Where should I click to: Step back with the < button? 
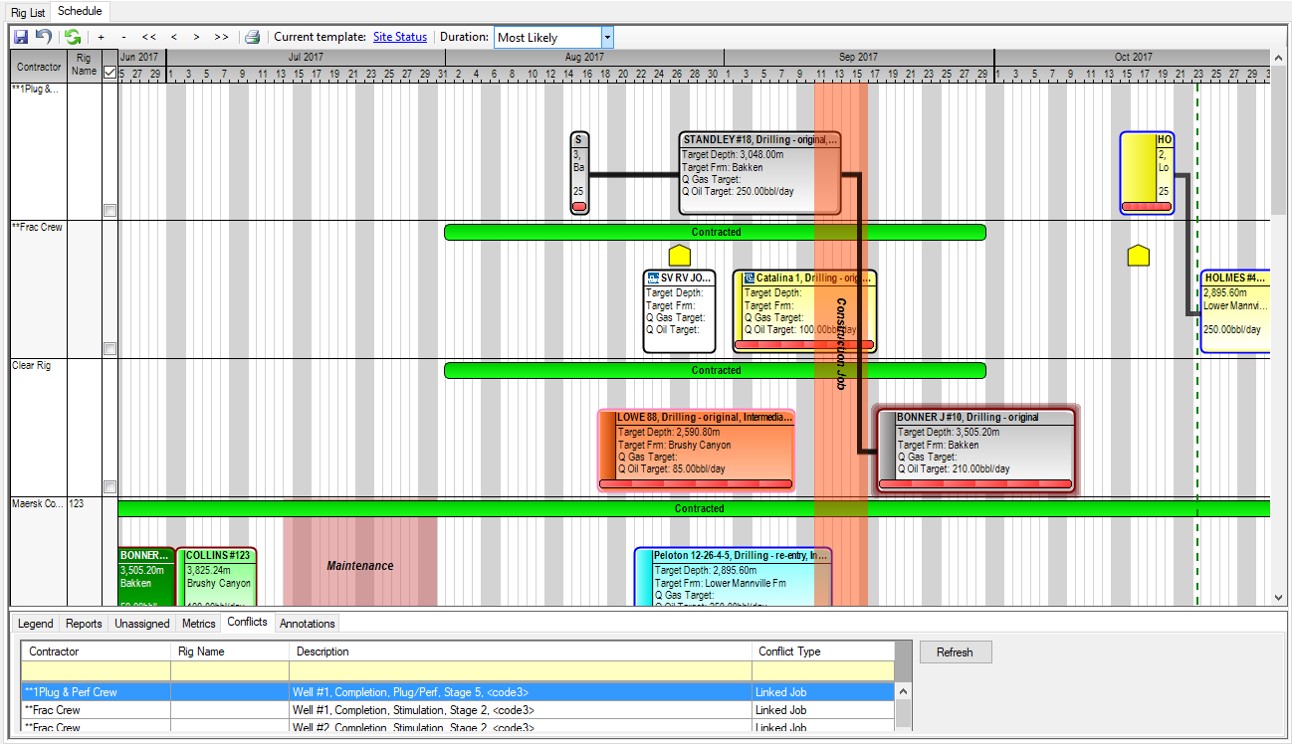(174, 37)
